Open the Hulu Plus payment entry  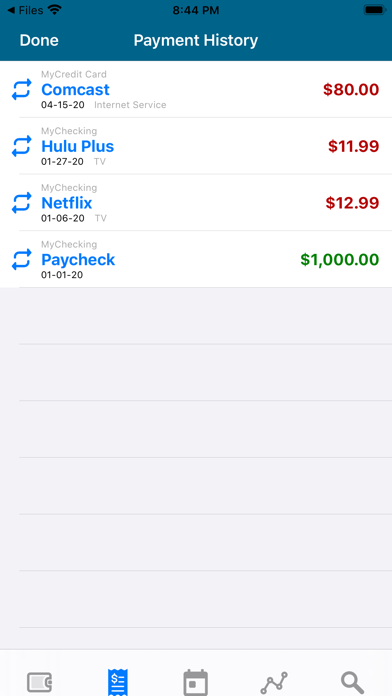(x=196, y=146)
